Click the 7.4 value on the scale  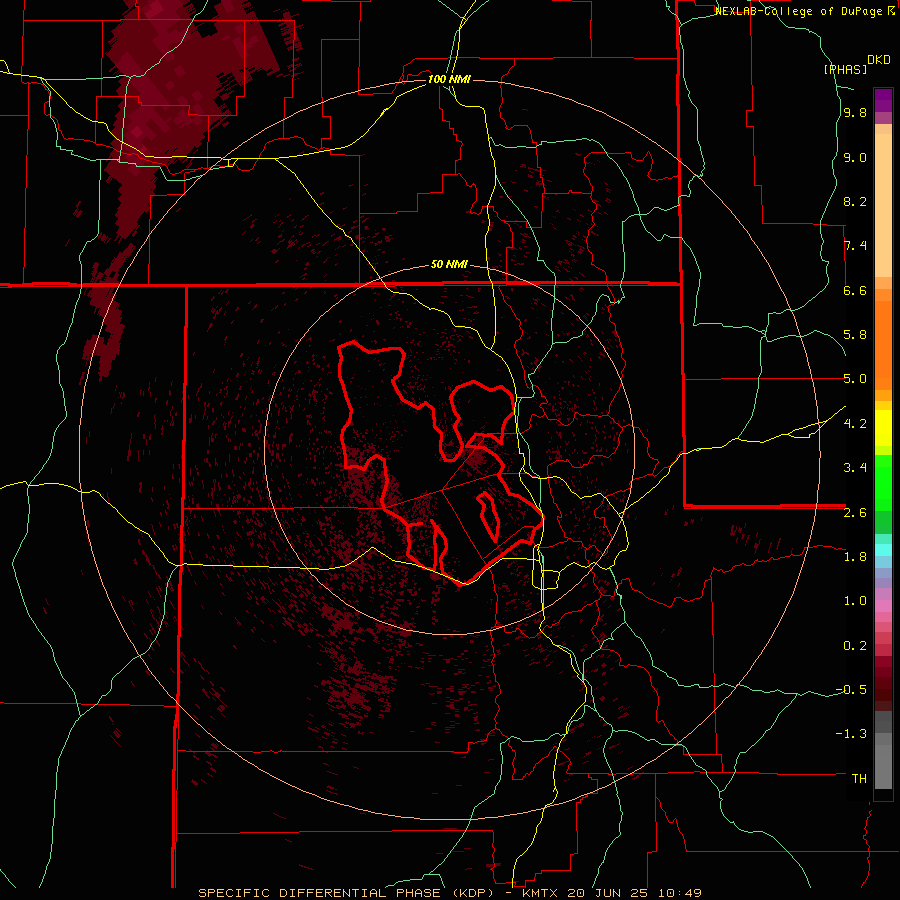click(855, 246)
